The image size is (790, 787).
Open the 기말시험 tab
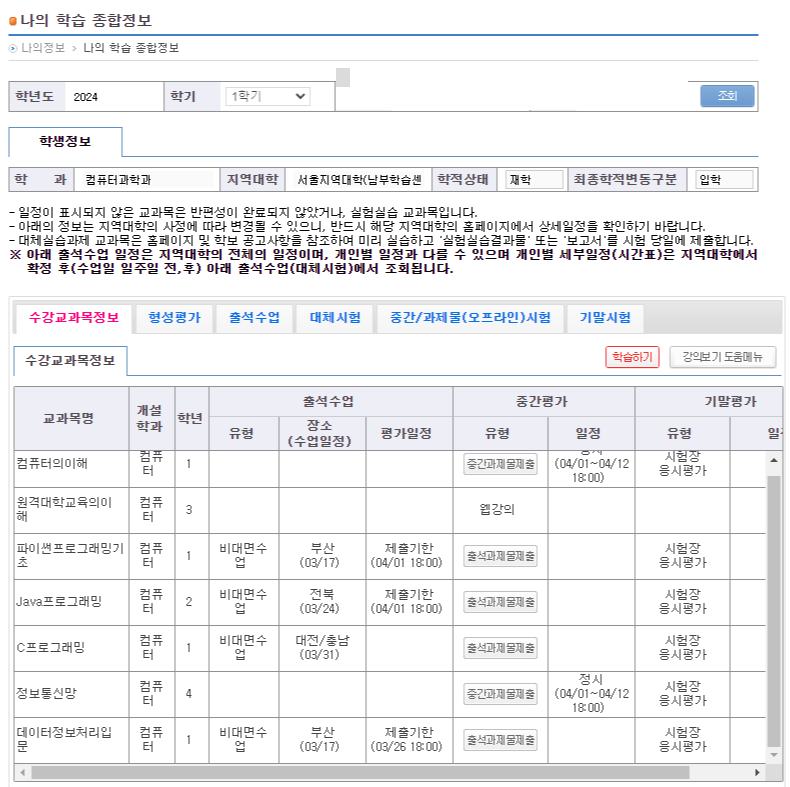pos(605,317)
